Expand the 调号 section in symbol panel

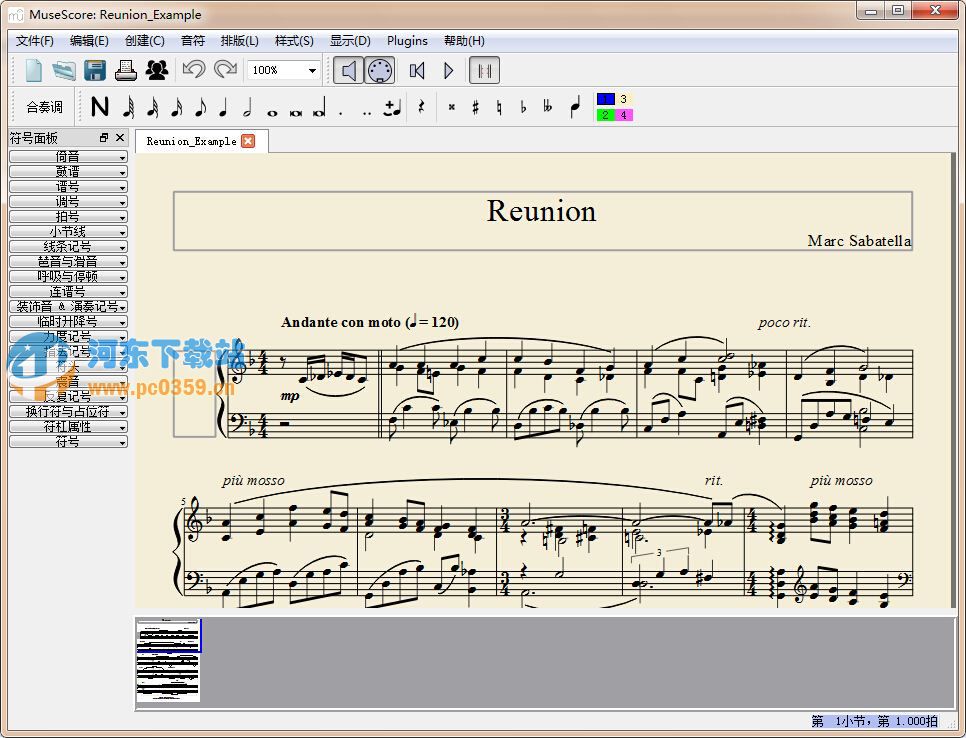(x=66, y=201)
